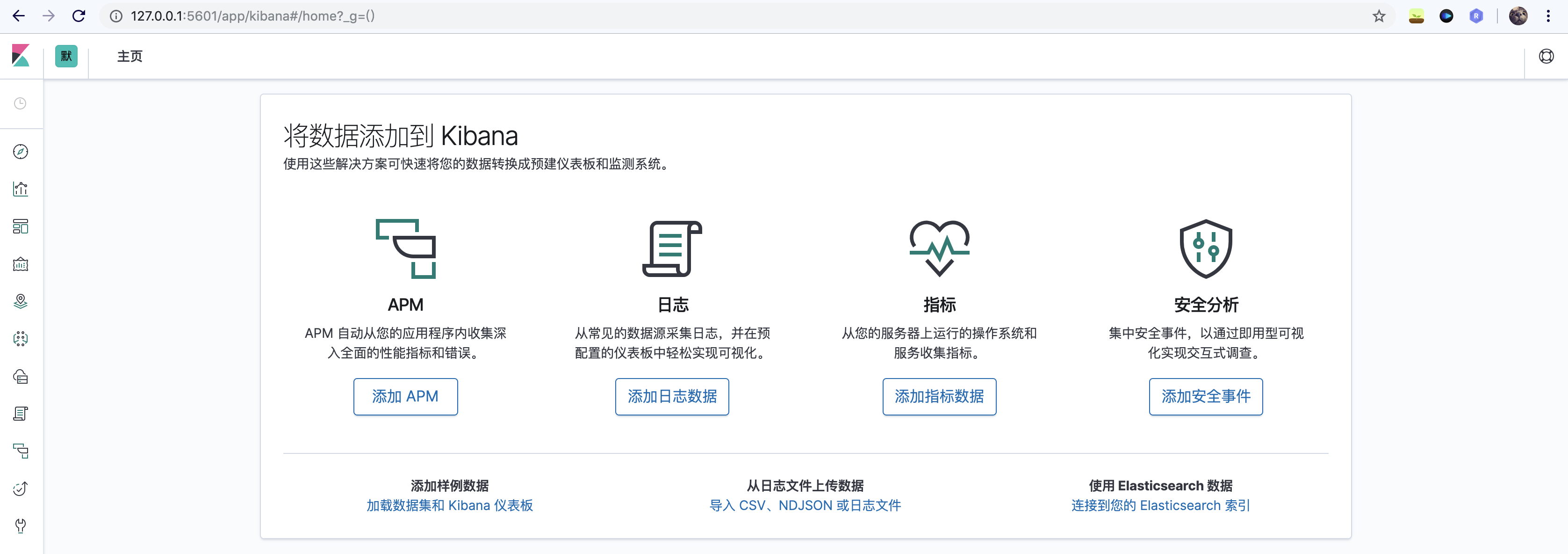Open APM icon in sidebar
Image resolution: width=1568 pixels, height=554 pixels.
tap(21, 451)
